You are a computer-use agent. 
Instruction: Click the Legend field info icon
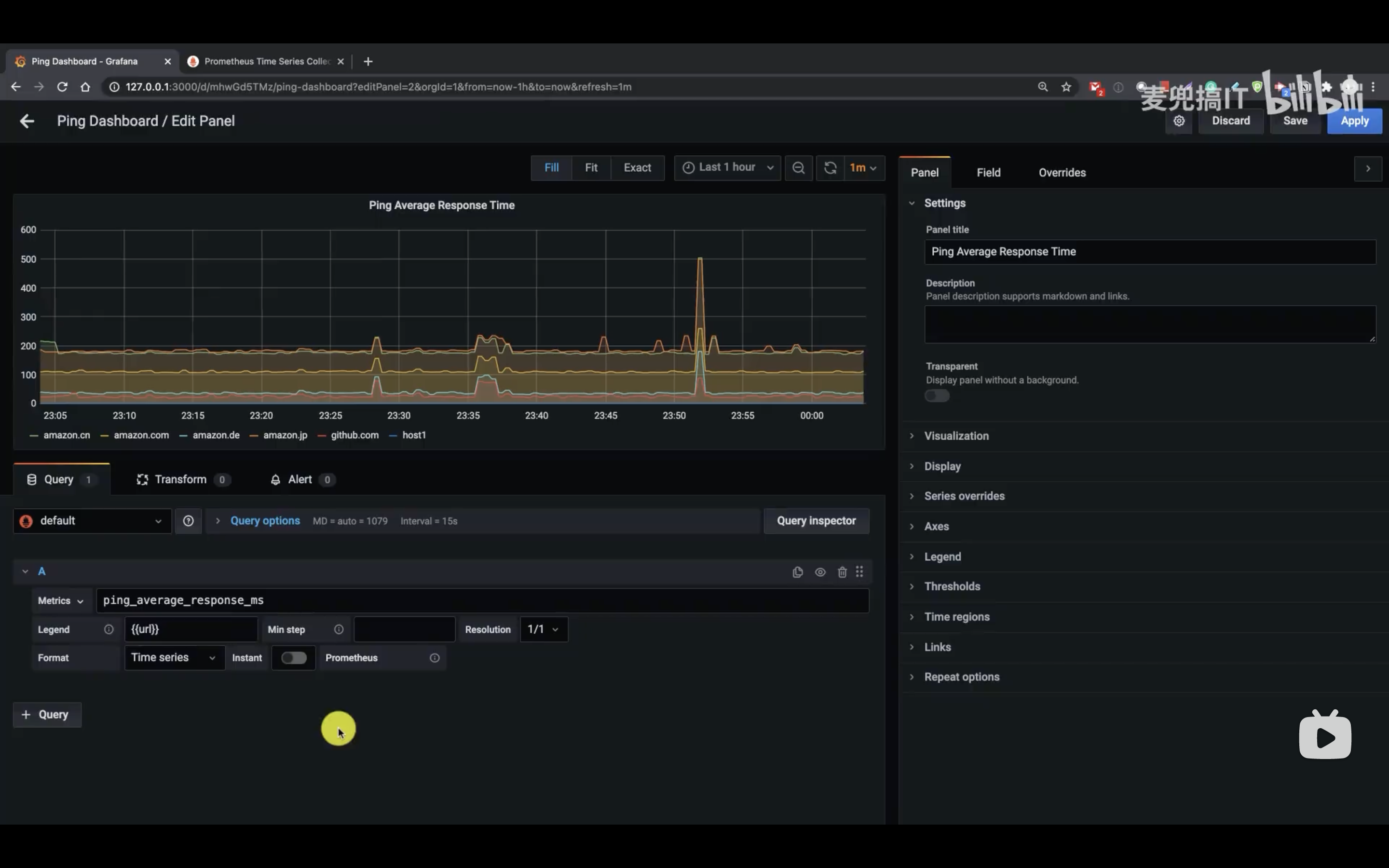pos(109,629)
